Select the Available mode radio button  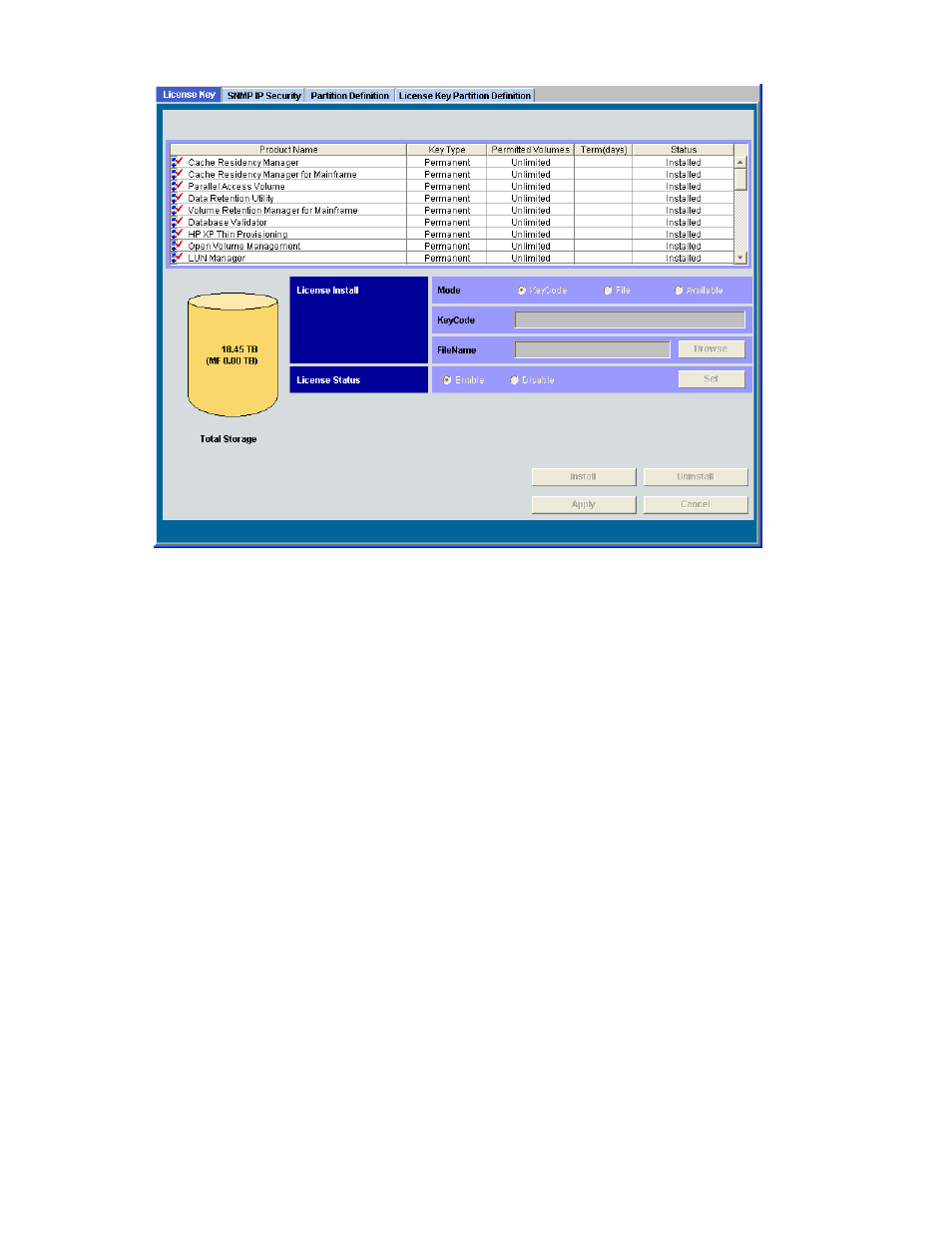click(x=679, y=291)
